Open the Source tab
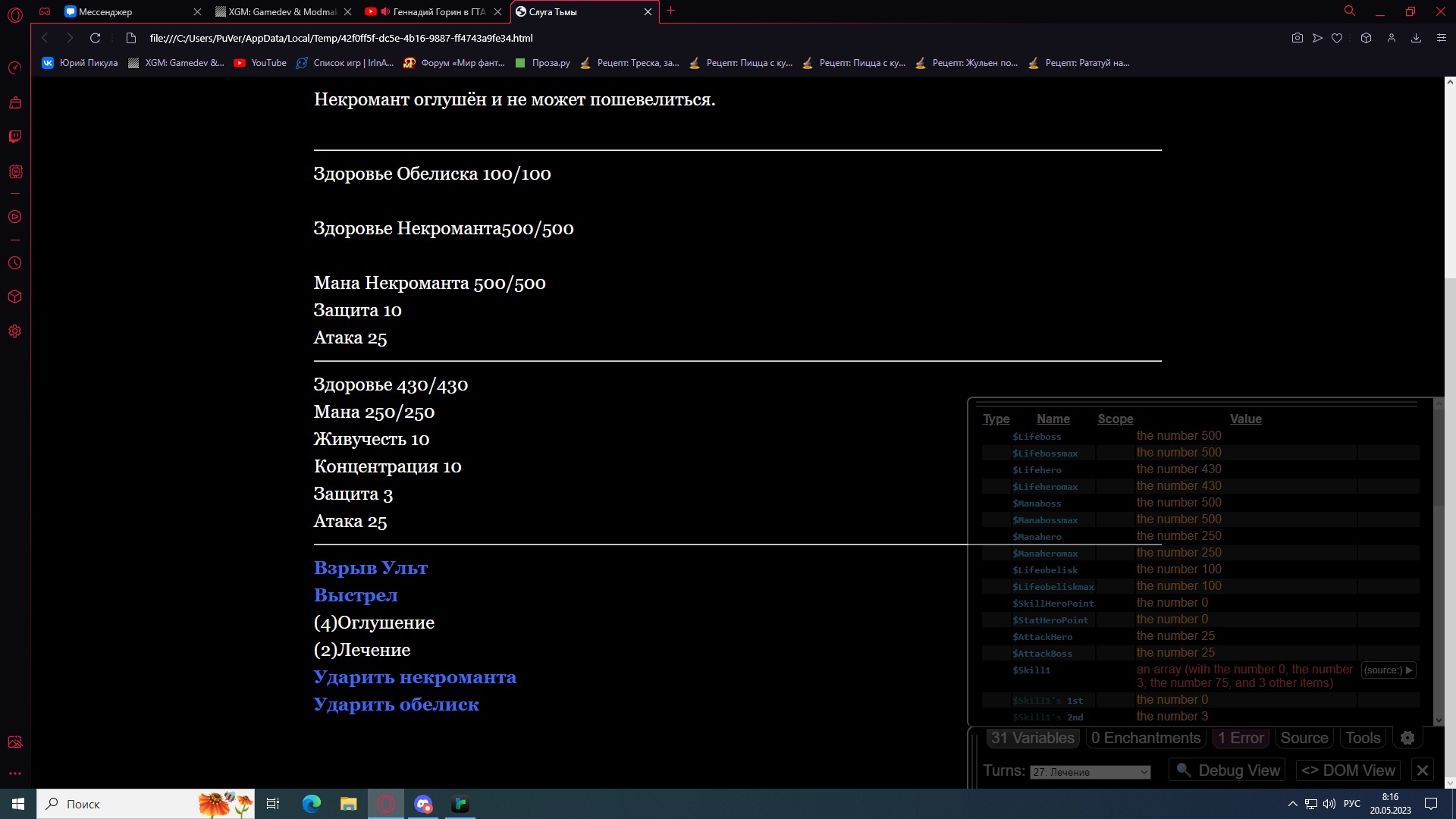The width and height of the screenshot is (1456, 819). (1304, 738)
